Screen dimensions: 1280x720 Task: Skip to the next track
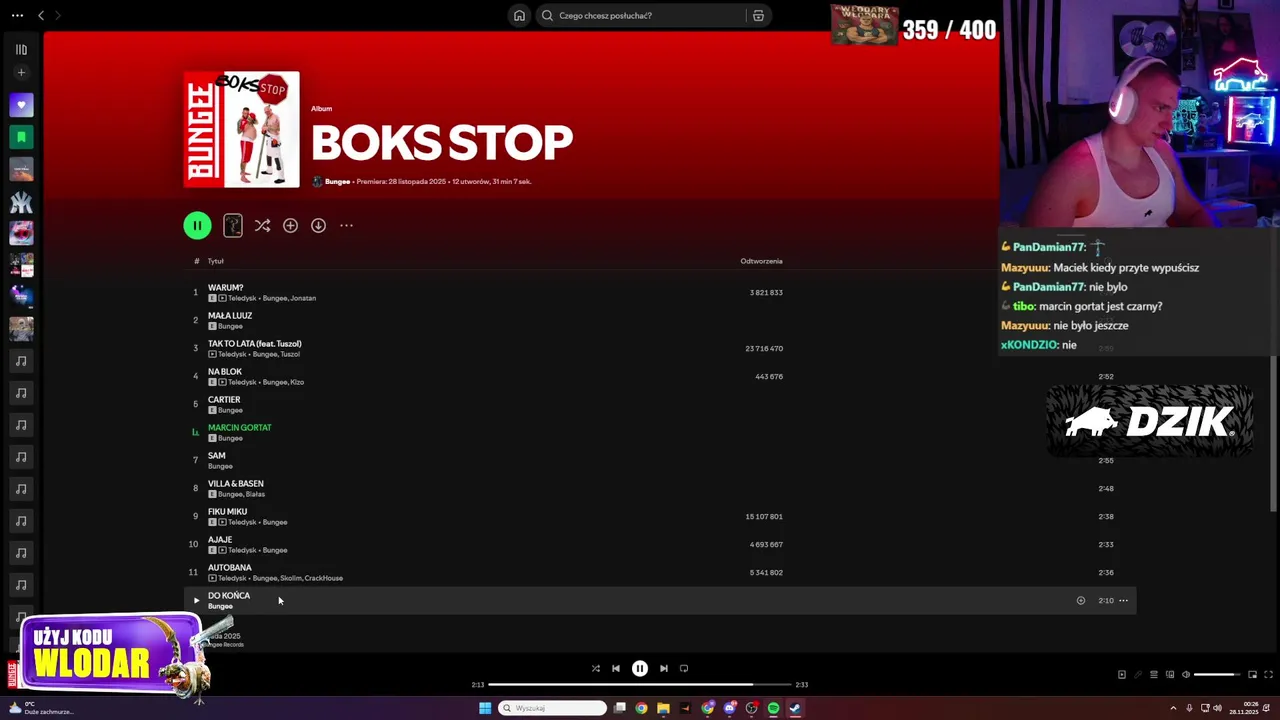click(x=664, y=668)
